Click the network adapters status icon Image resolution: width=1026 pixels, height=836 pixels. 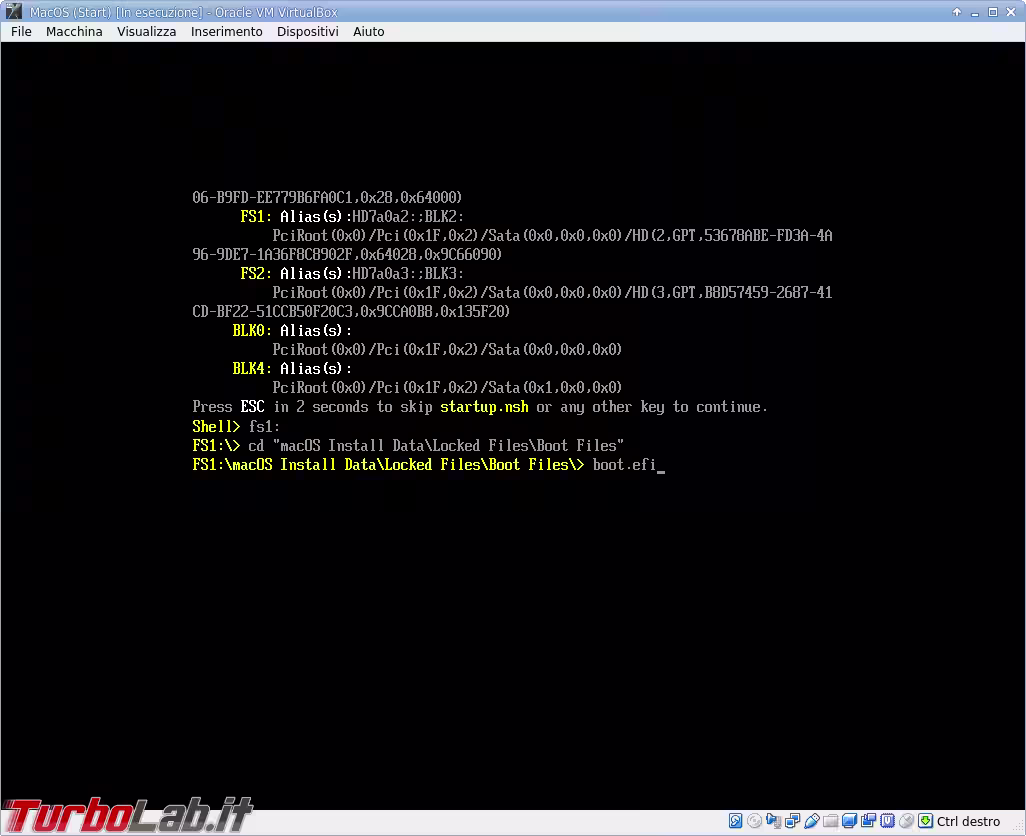click(792, 821)
